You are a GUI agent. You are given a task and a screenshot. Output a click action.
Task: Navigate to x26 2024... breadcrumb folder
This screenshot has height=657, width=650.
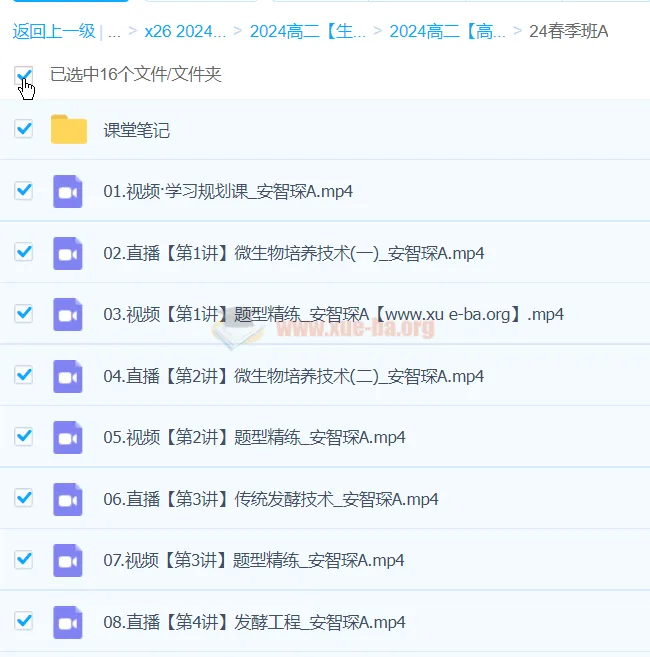point(185,31)
